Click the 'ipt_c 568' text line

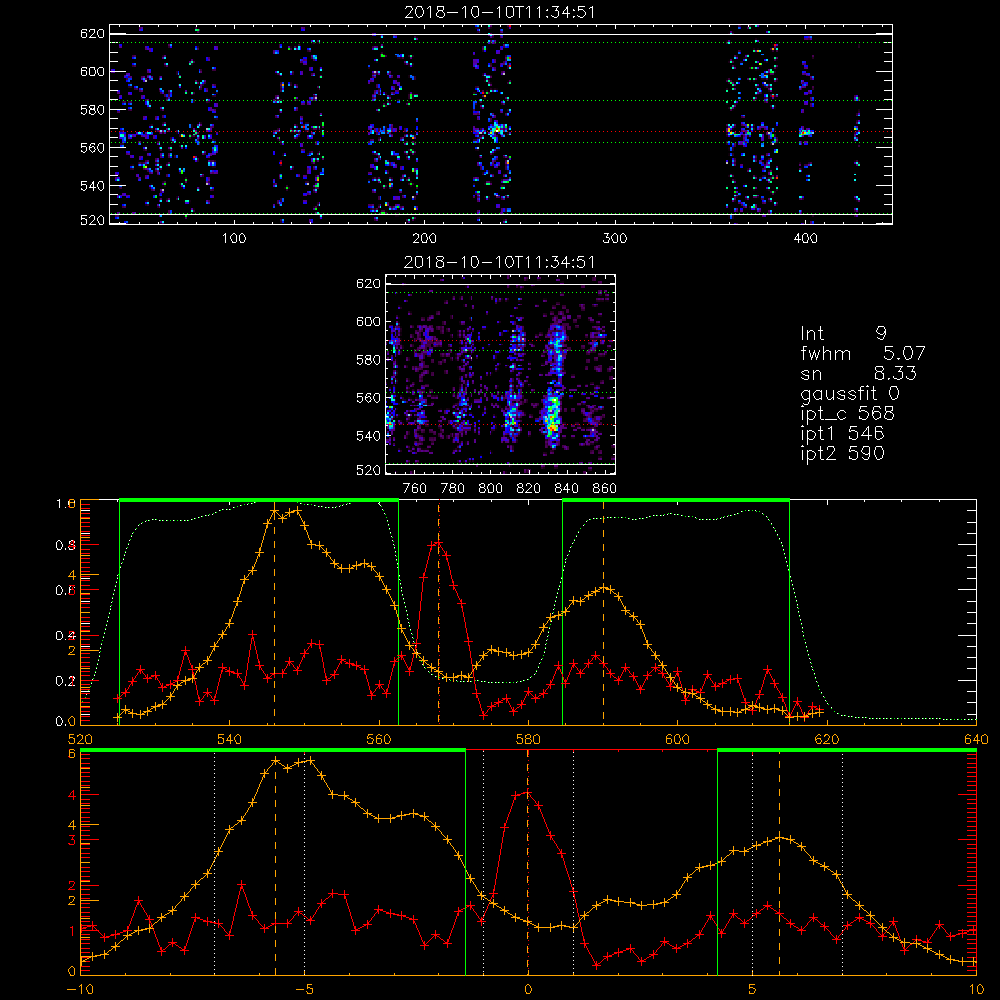pos(848,414)
